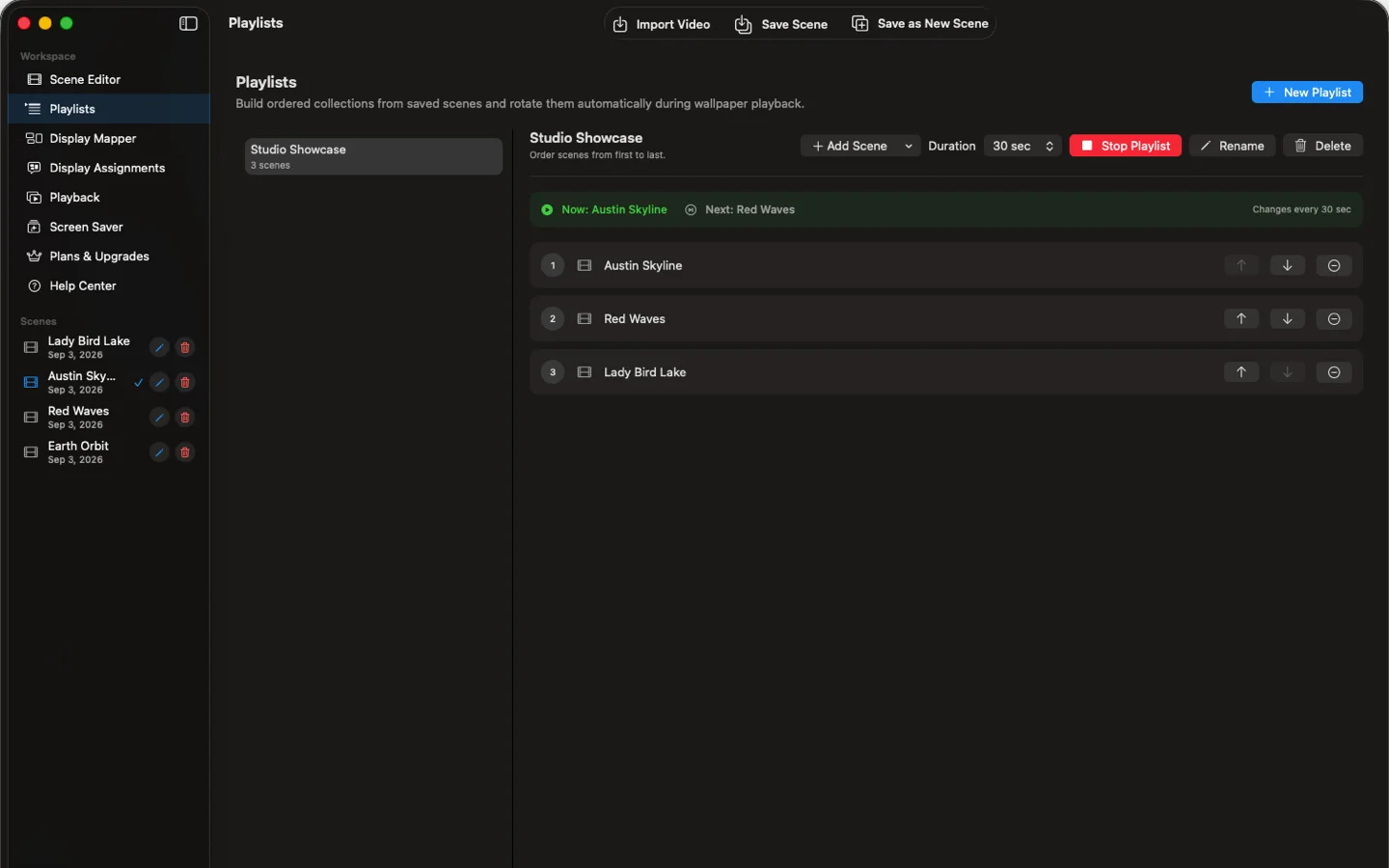Create a New Playlist

point(1307,93)
